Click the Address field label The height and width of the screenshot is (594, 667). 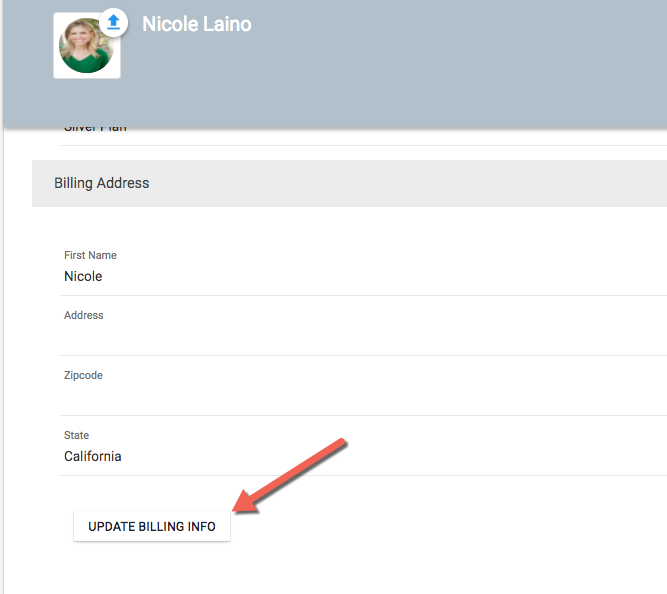click(x=84, y=316)
